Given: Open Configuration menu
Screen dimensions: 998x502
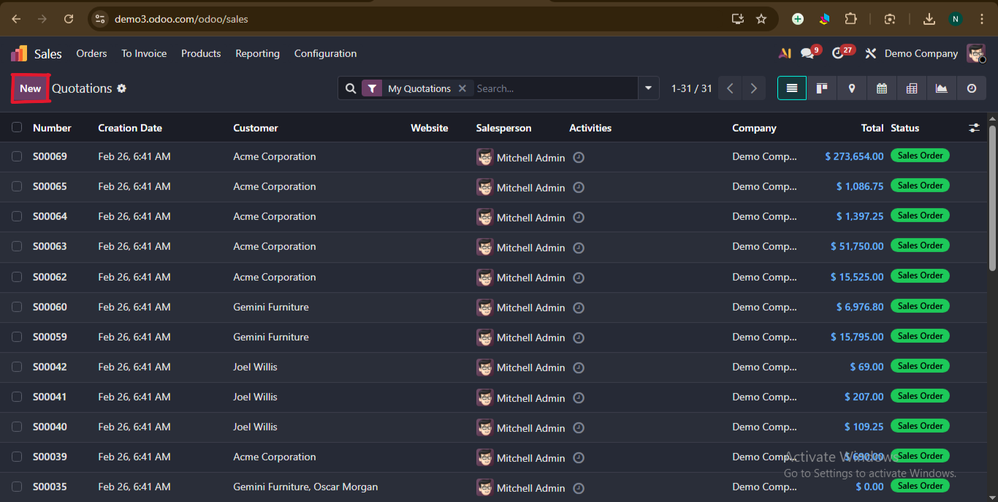Looking at the screenshot, I should (325, 53).
